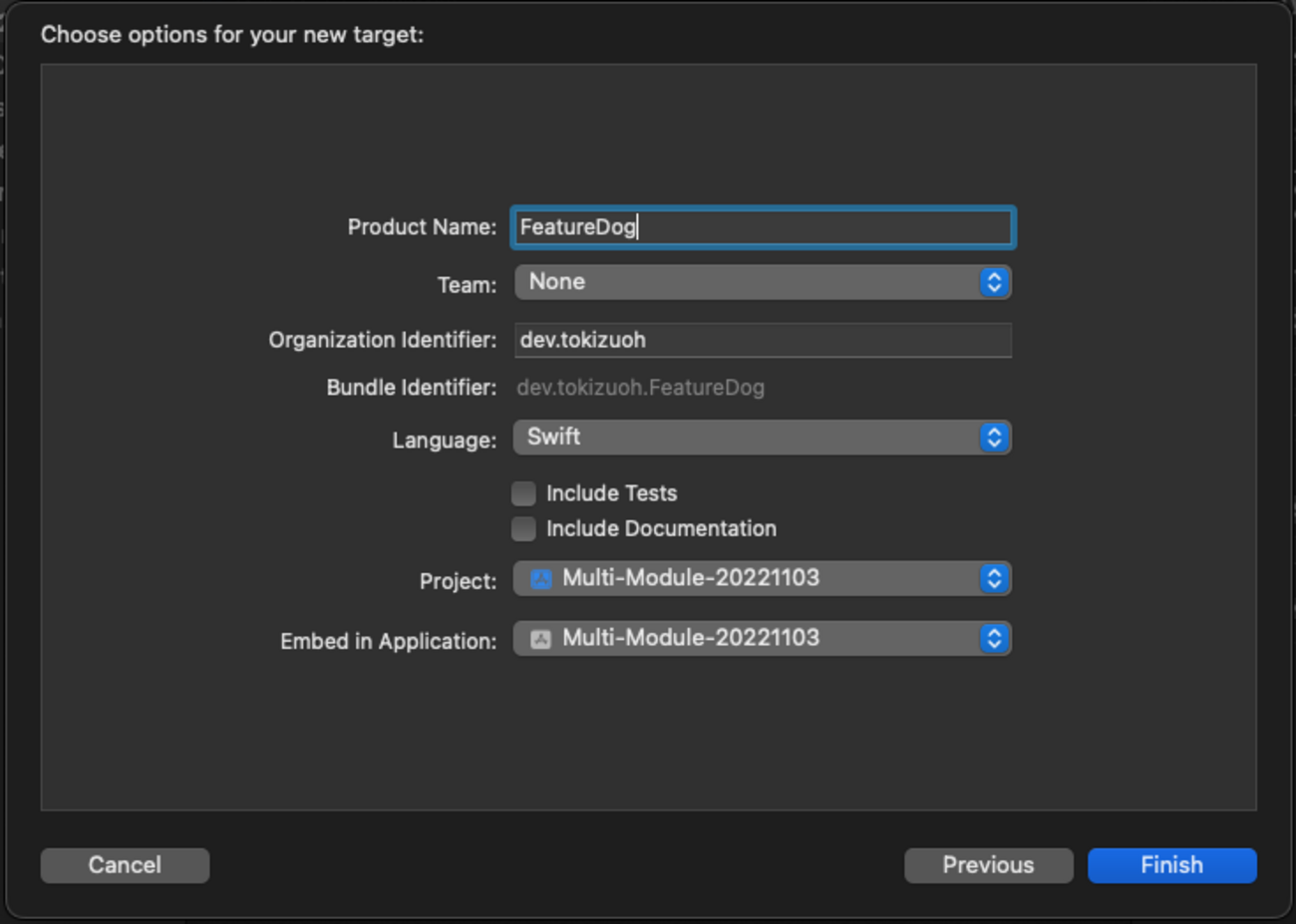The width and height of the screenshot is (1296, 924).
Task: Go back with the Previous button
Action: pyautogui.click(x=988, y=865)
